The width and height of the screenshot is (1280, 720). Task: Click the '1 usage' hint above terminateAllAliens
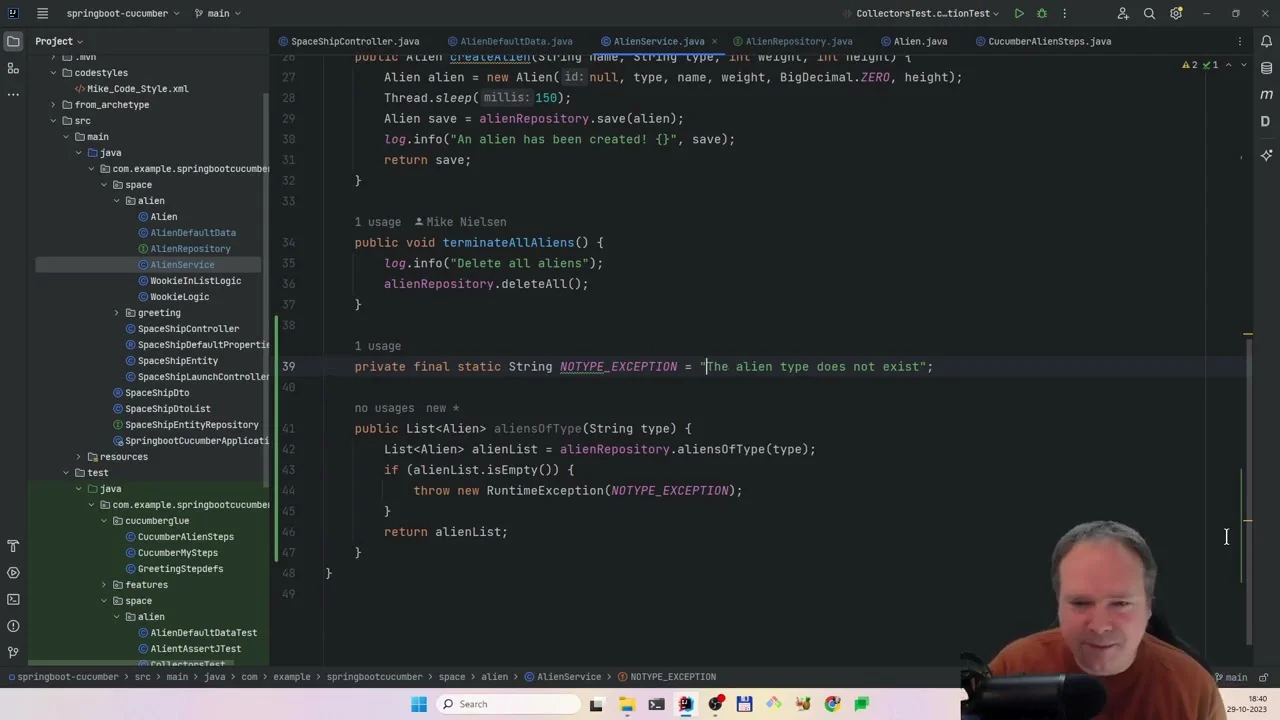coord(377,222)
